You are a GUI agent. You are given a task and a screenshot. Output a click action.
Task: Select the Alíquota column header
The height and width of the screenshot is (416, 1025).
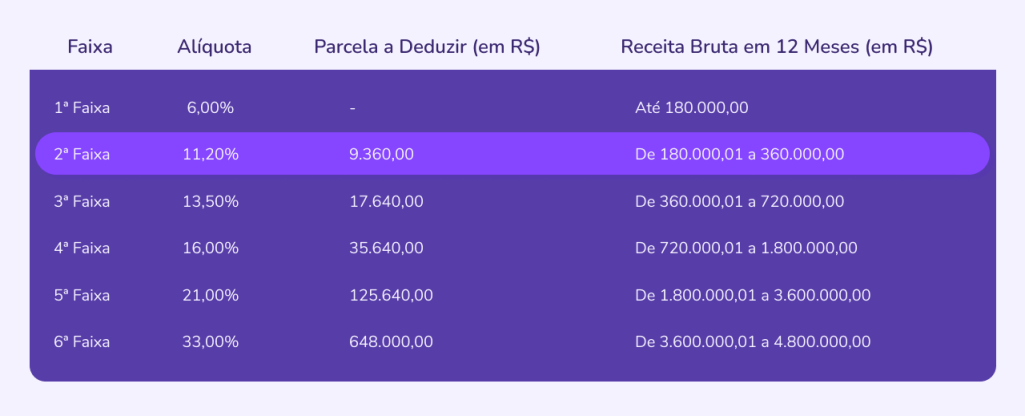pyautogui.click(x=214, y=47)
